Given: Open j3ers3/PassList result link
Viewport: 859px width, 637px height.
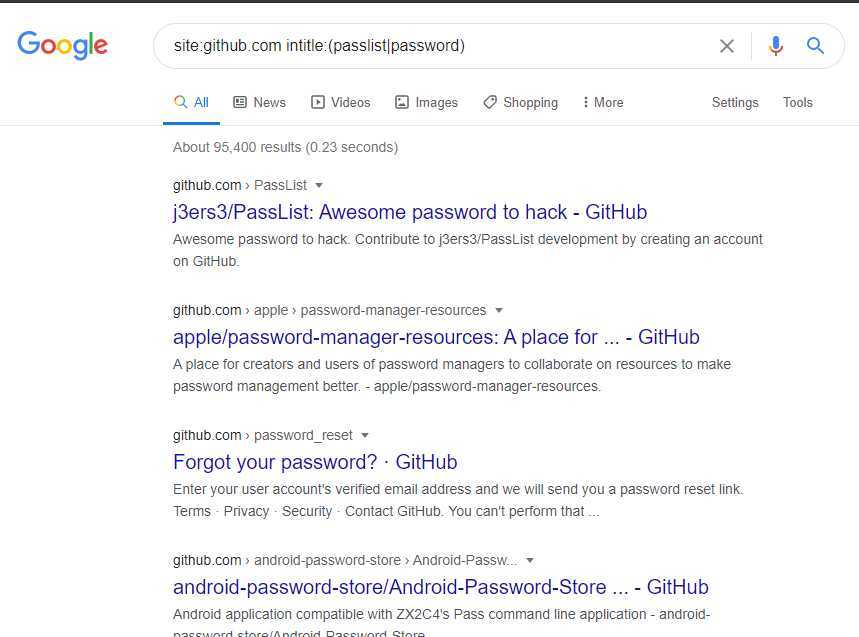Looking at the screenshot, I should 410,212.
